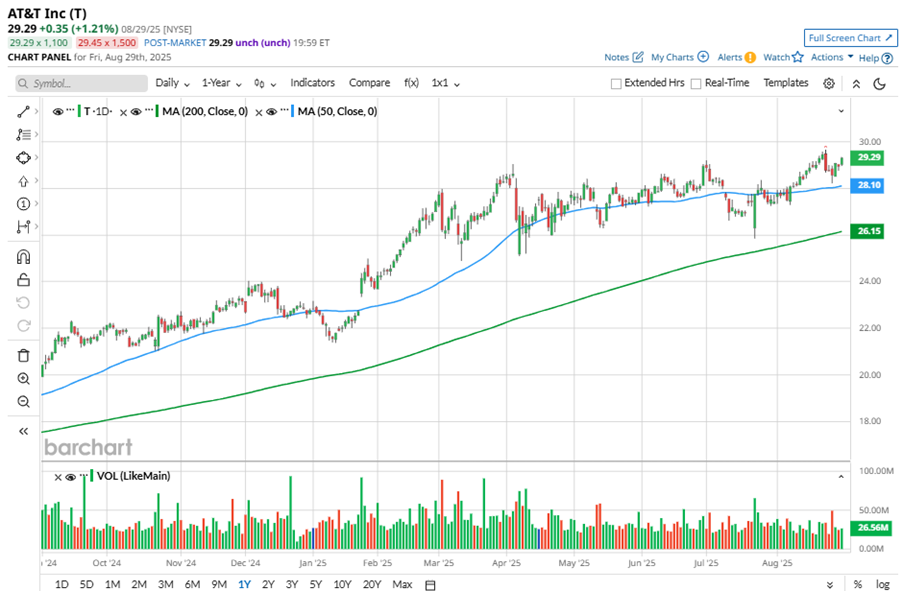Select the shapes drawing tool
This screenshot has height=591, width=903.
pos(23,158)
